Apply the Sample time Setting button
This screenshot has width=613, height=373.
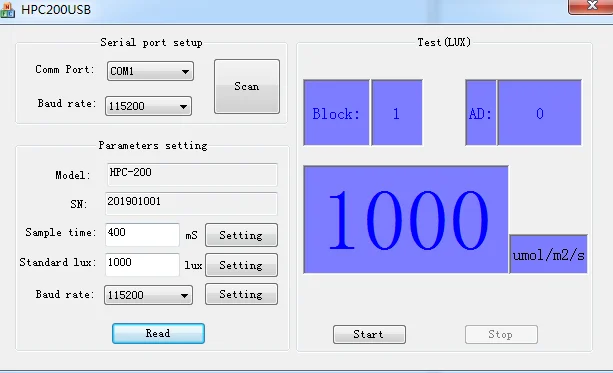241,235
